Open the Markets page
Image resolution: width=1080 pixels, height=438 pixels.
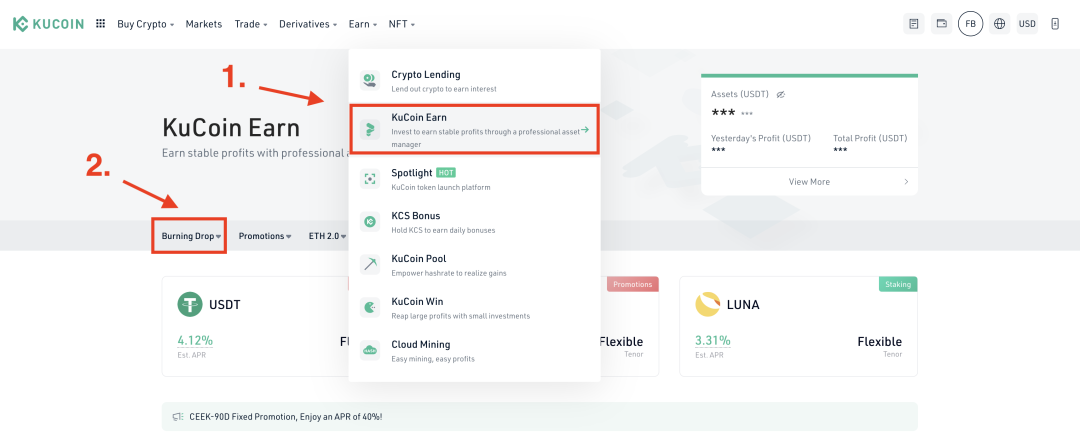204,24
